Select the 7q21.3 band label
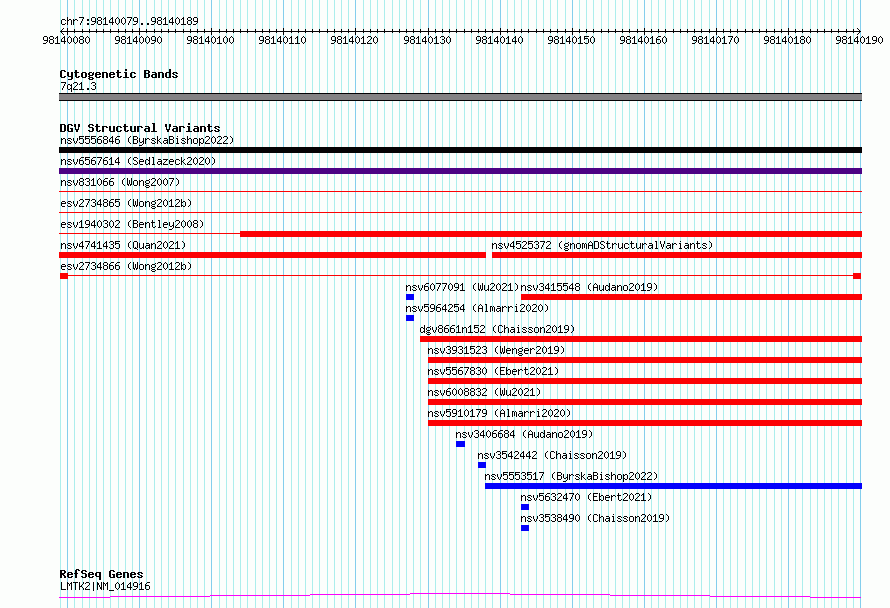The image size is (890, 608). pyautogui.click(x=78, y=86)
